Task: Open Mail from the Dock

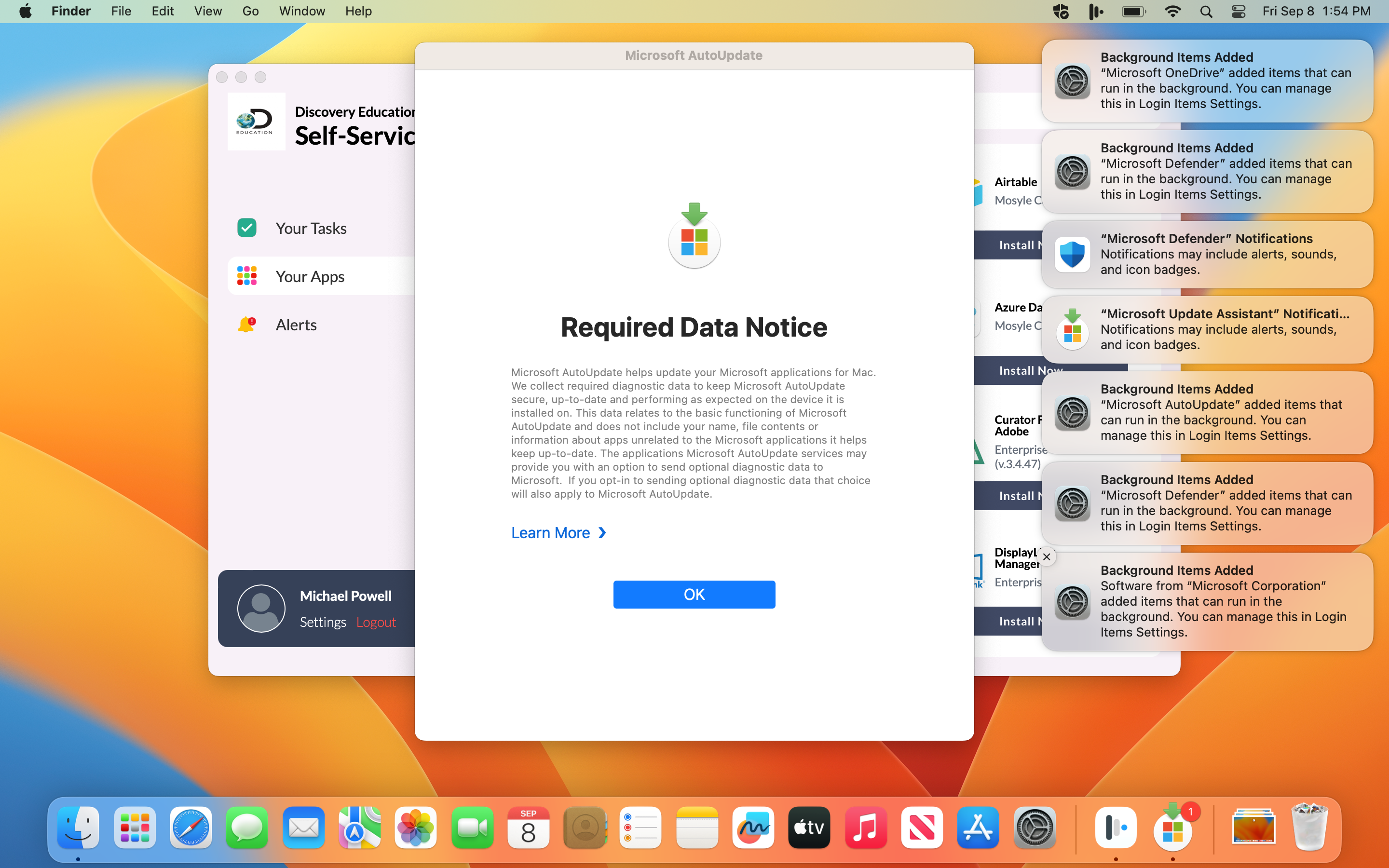Action: pyautogui.click(x=304, y=827)
